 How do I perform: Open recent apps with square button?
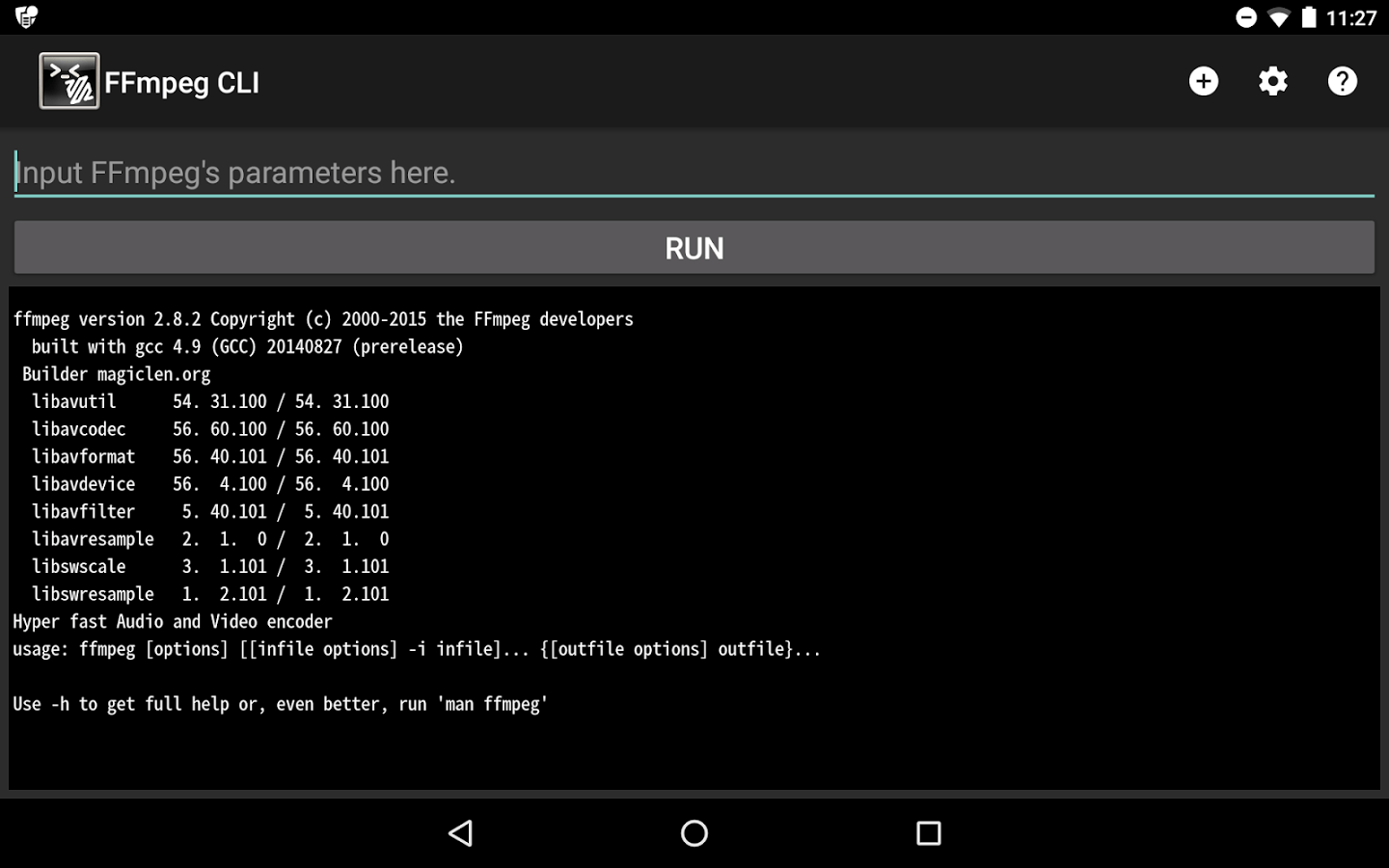click(927, 833)
